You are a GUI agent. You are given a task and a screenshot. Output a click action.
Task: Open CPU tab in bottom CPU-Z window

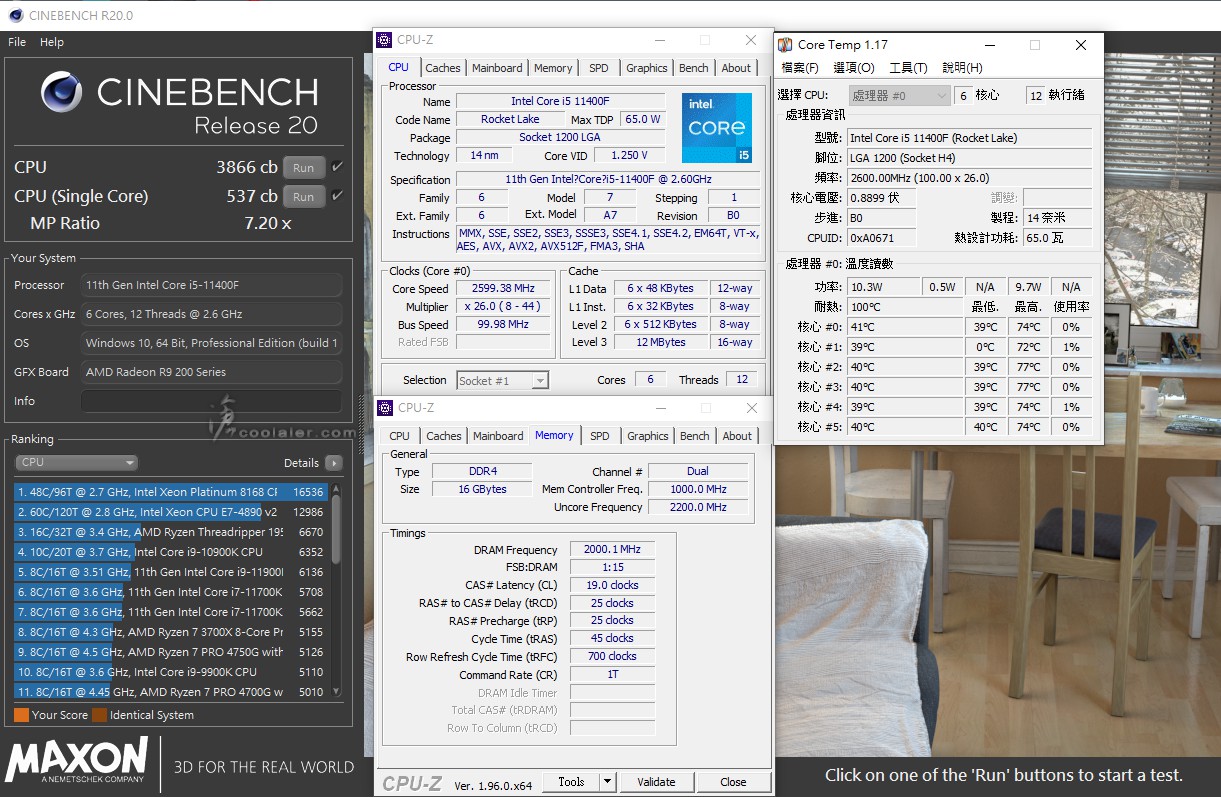(399, 436)
